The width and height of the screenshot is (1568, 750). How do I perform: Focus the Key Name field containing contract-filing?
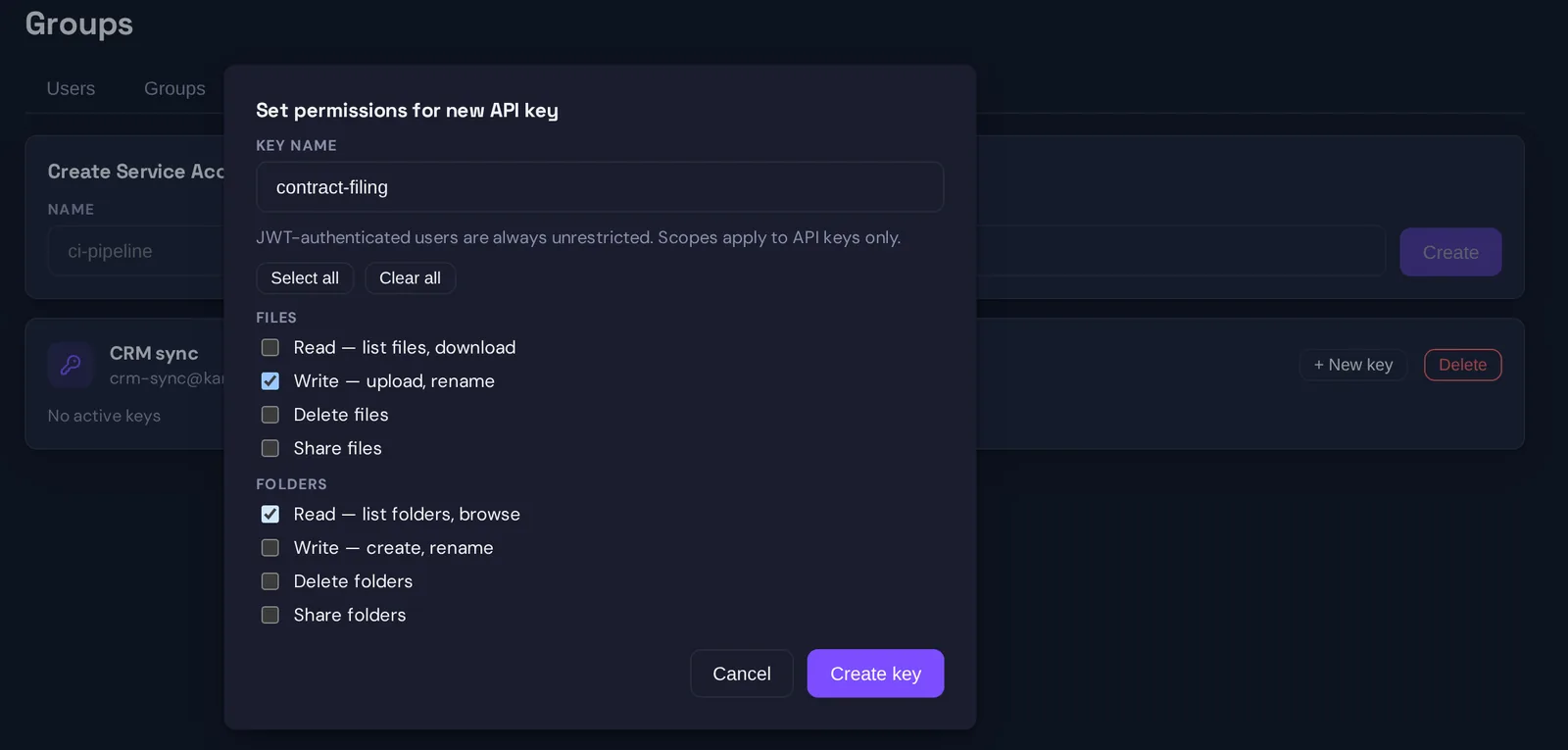[x=600, y=187]
